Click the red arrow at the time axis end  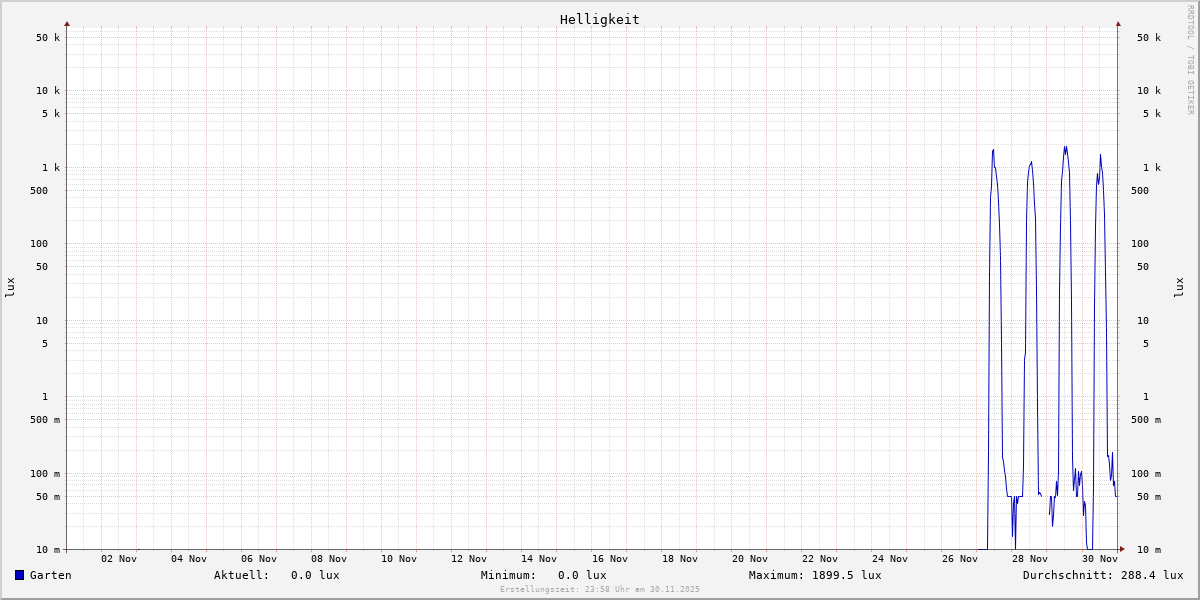[1122, 549]
